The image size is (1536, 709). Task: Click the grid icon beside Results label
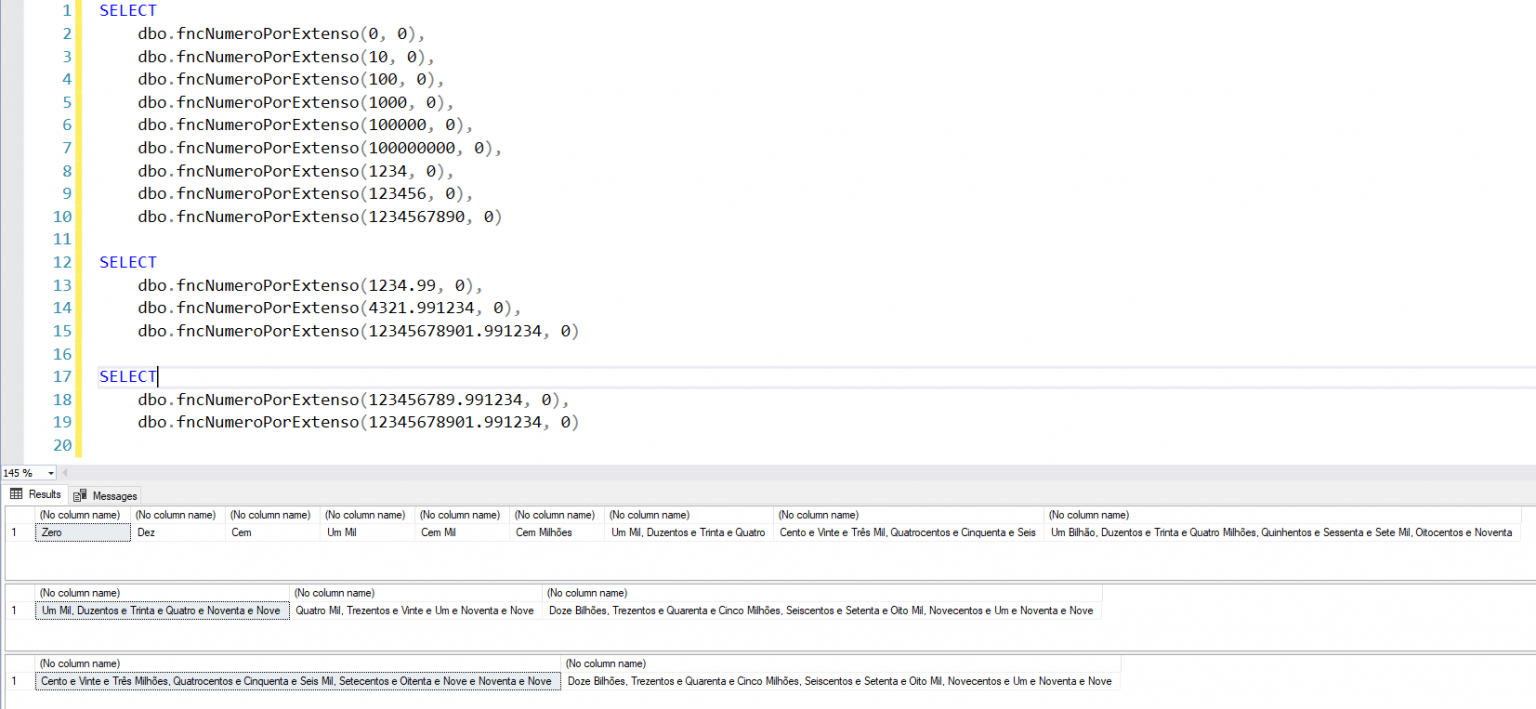pyautogui.click(x=16, y=493)
